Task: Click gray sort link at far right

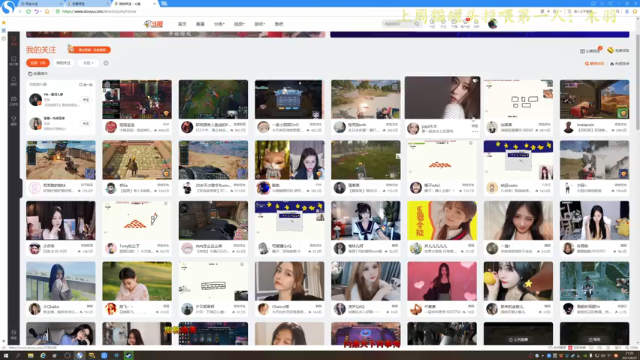Action: pos(620,64)
